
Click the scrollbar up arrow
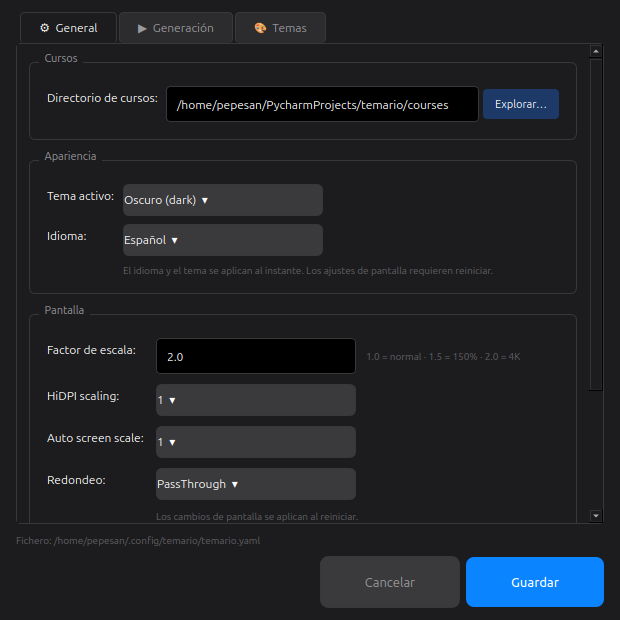[596, 51]
